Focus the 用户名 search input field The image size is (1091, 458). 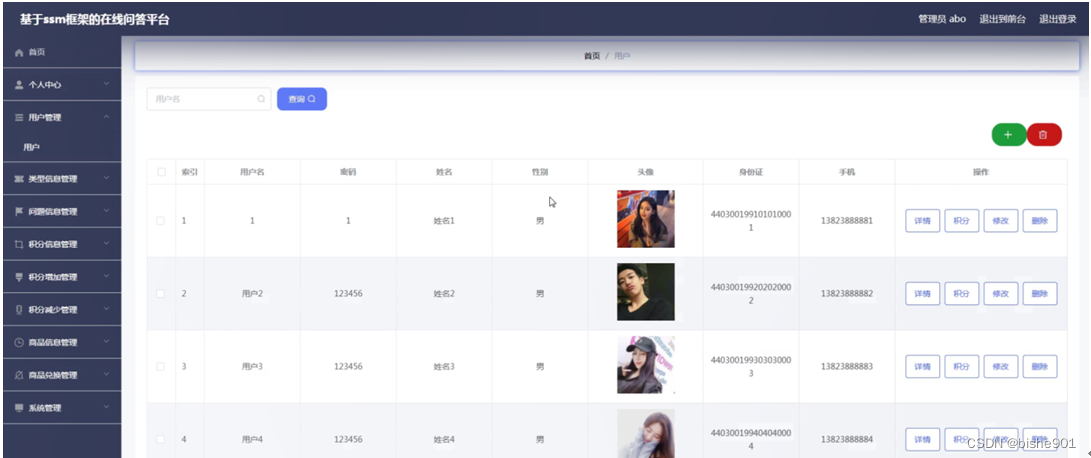(209, 99)
